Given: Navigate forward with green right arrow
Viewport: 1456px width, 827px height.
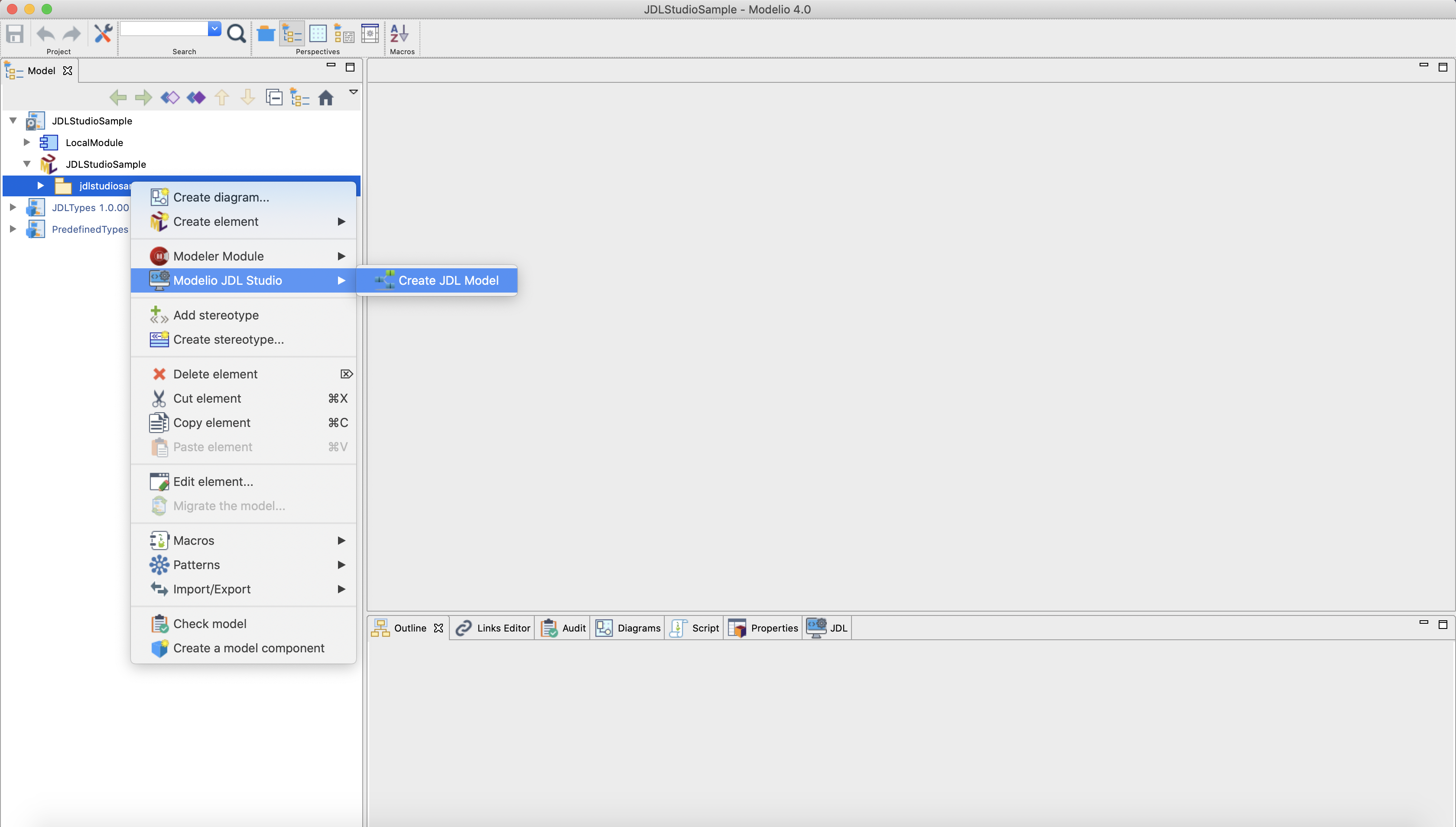Looking at the screenshot, I should (x=144, y=98).
